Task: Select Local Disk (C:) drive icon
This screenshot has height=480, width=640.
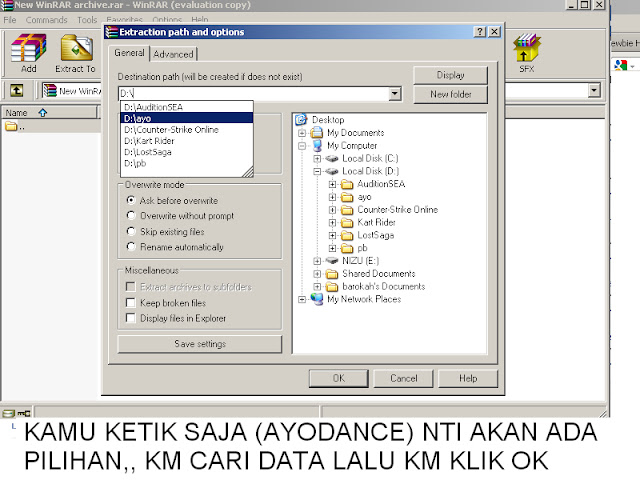Action: [332, 158]
